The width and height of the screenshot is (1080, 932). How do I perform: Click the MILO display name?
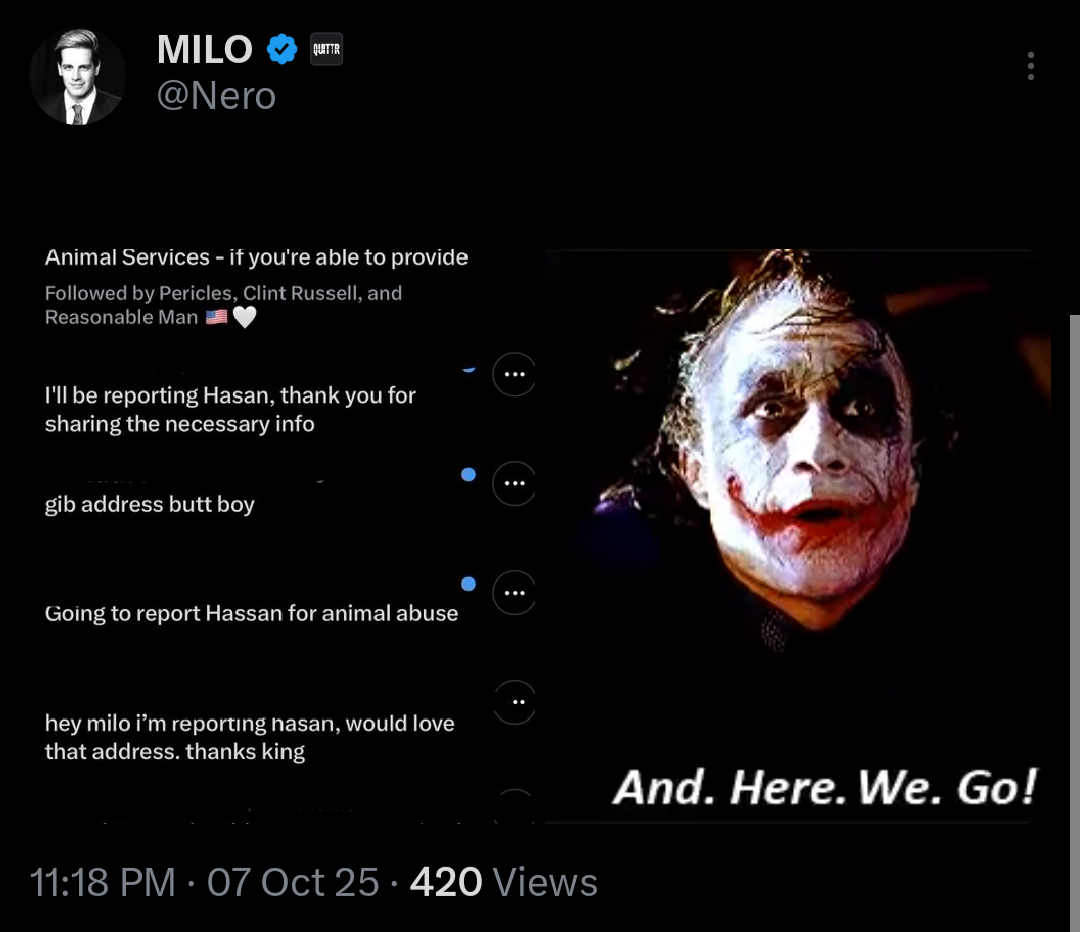click(x=205, y=50)
